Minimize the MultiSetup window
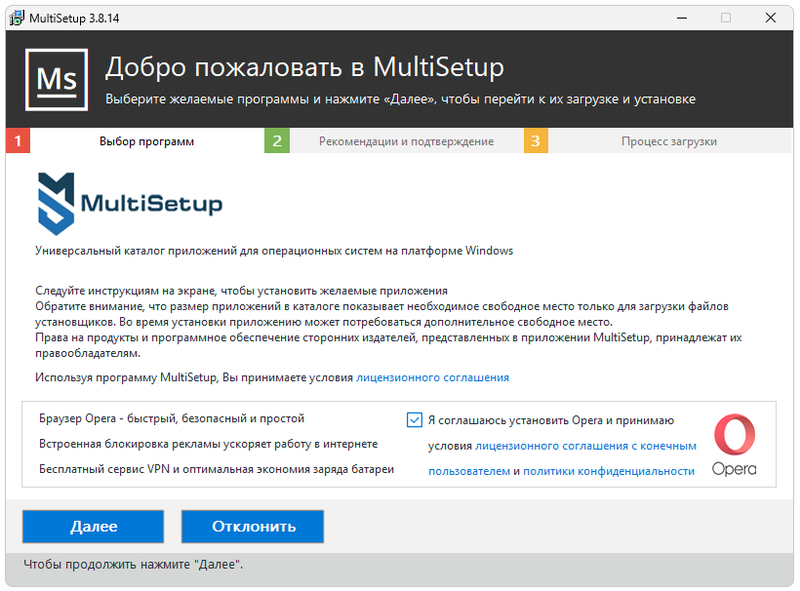800x591 pixels. pyautogui.click(x=682, y=18)
